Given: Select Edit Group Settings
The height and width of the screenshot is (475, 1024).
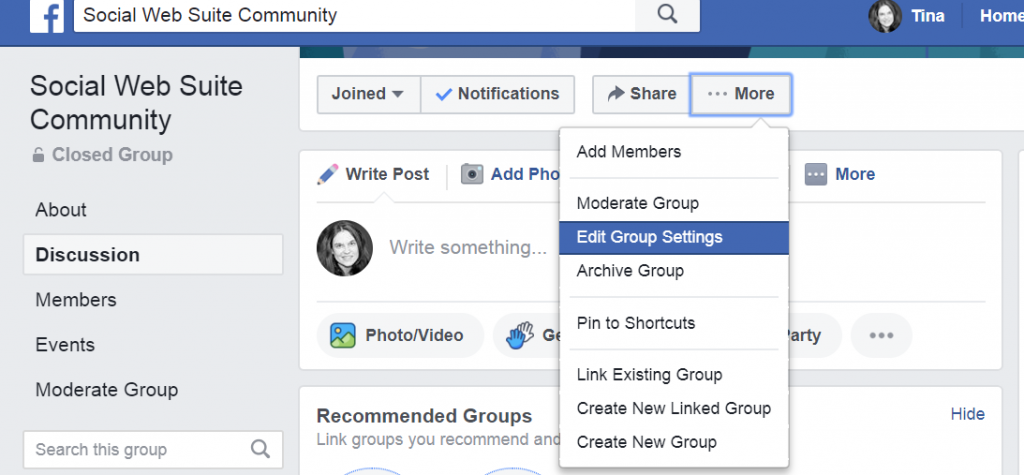Looking at the screenshot, I should [x=674, y=237].
